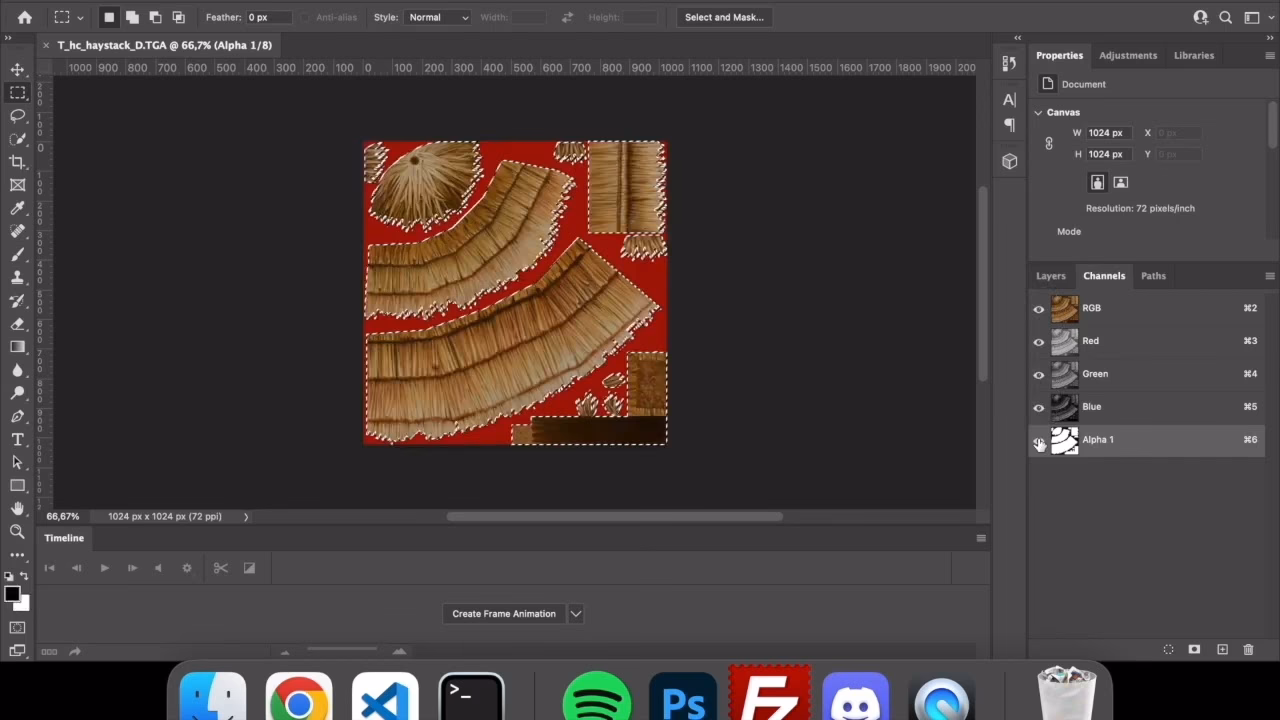1280x720 pixels.
Task: Hide the Red channel visibility
Action: pos(1038,342)
